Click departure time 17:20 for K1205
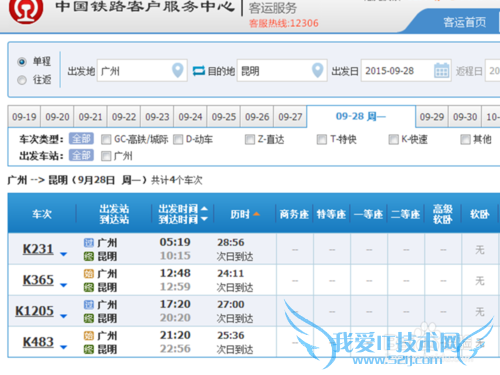500x375 pixels. 175,304
